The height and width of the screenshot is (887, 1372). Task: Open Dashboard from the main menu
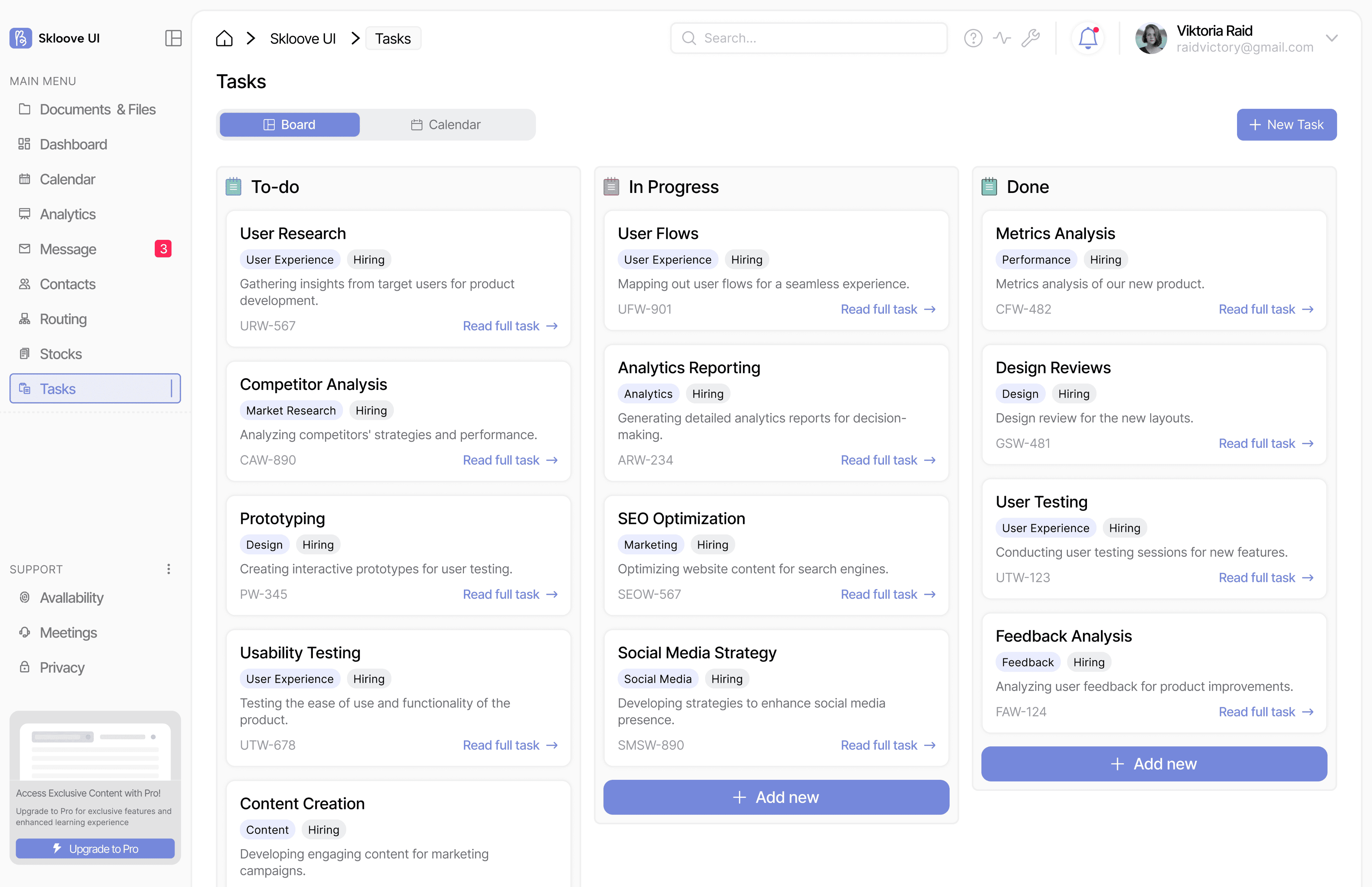(x=95, y=145)
